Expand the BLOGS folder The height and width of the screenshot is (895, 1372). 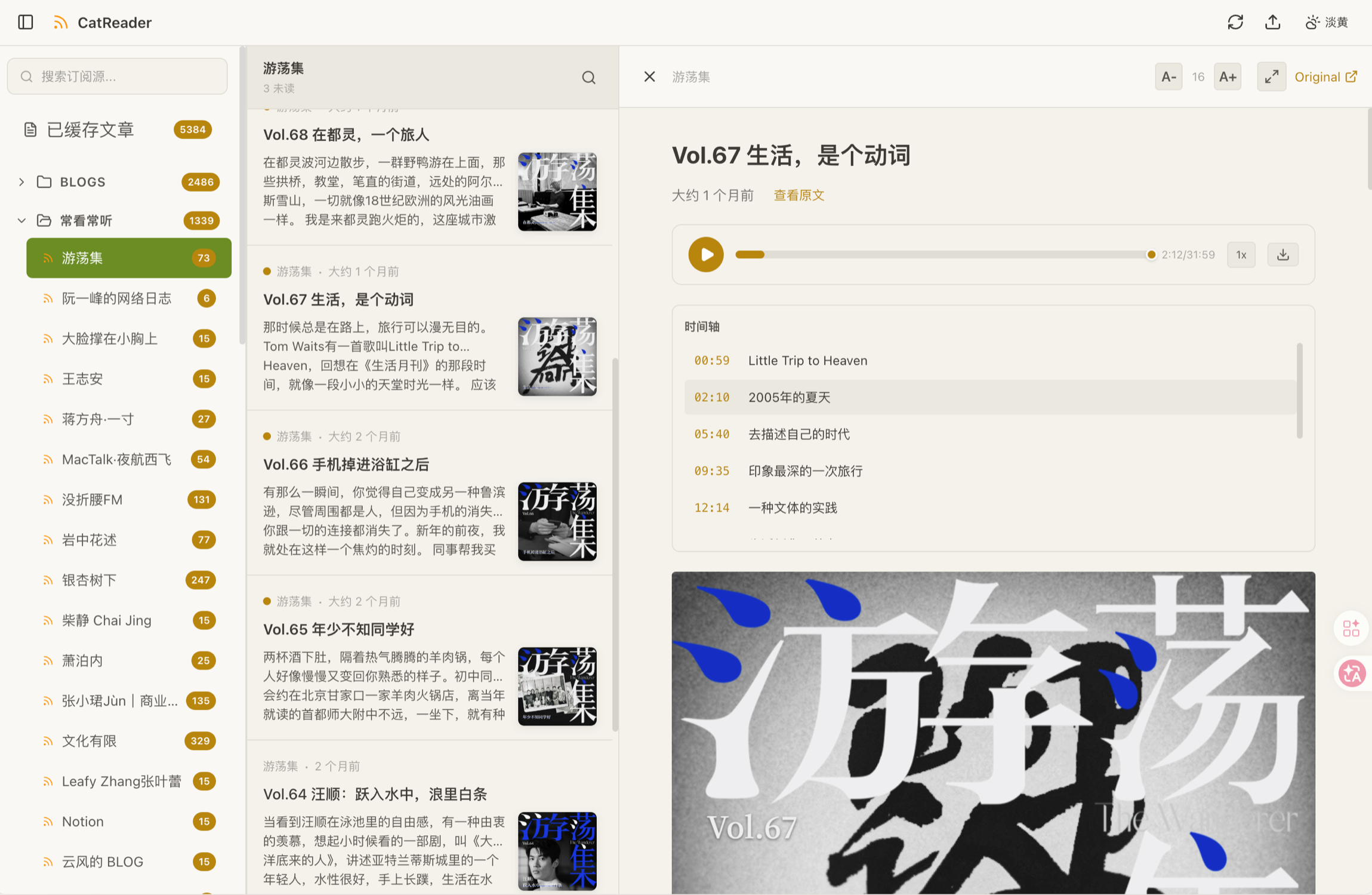(21, 182)
